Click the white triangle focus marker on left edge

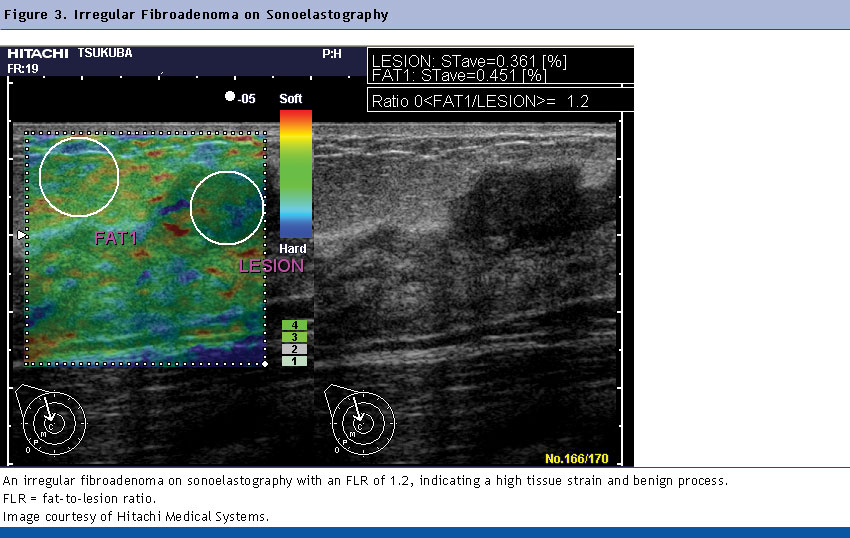coord(21,235)
